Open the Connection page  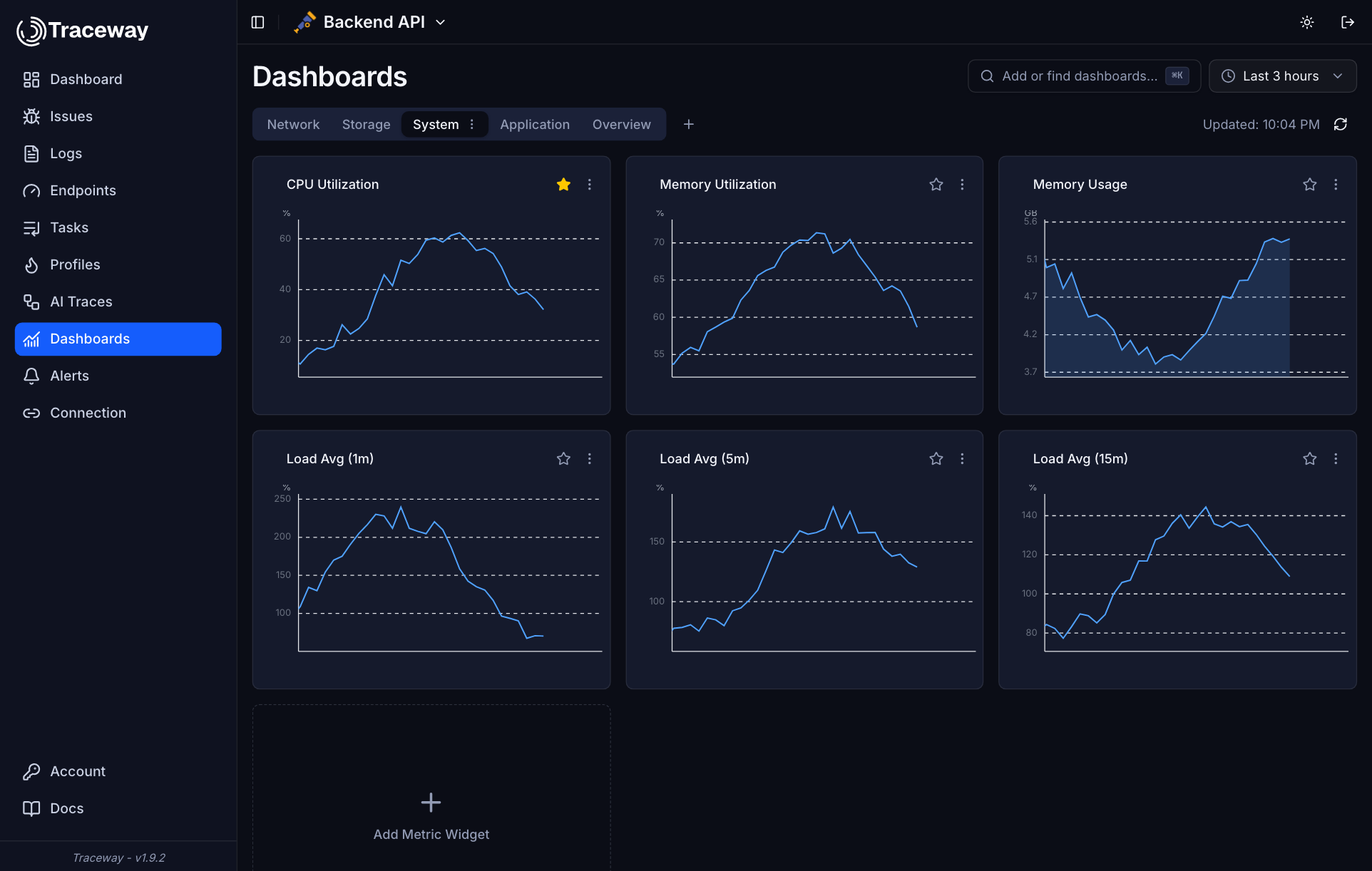coord(118,413)
